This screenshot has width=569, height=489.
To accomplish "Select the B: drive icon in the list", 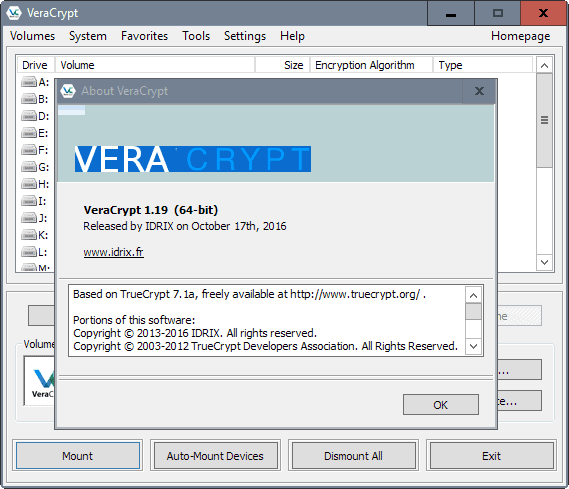I will tap(29, 99).
